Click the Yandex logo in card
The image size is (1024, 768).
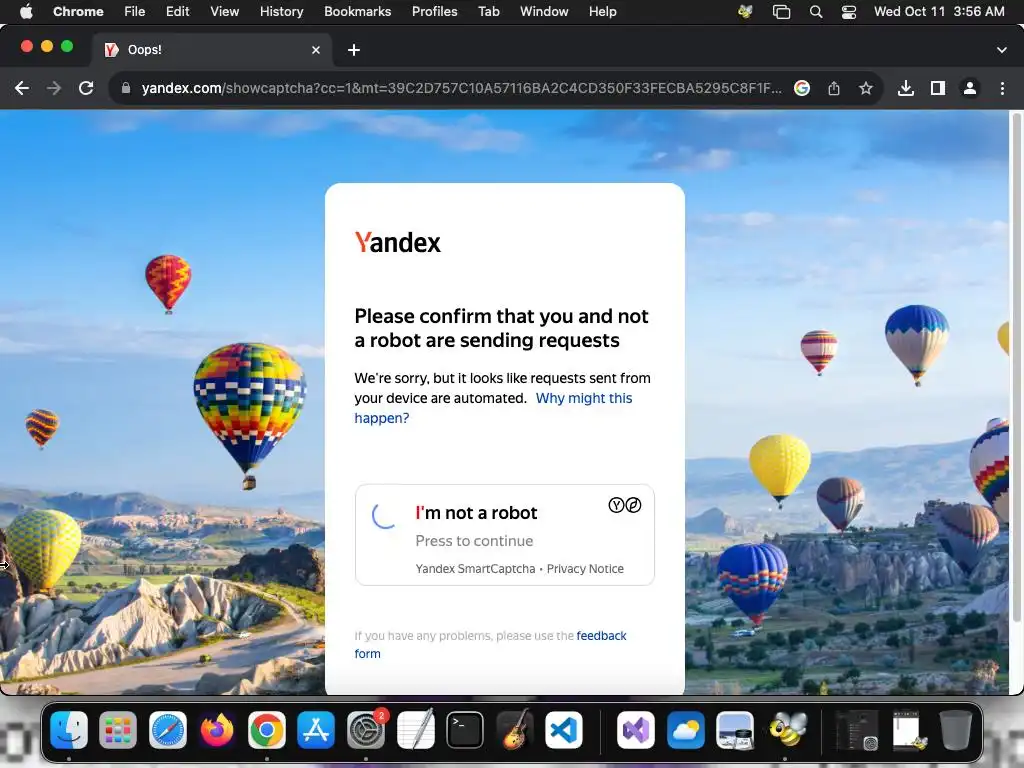click(398, 242)
